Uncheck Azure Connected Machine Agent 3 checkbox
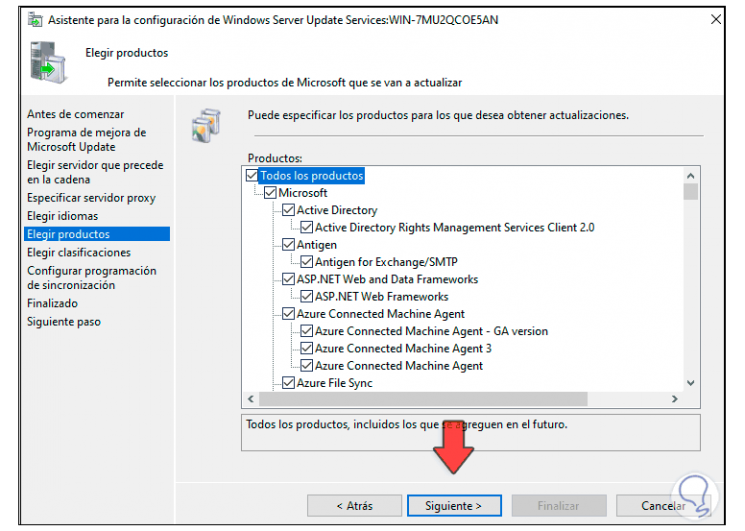 [307, 348]
